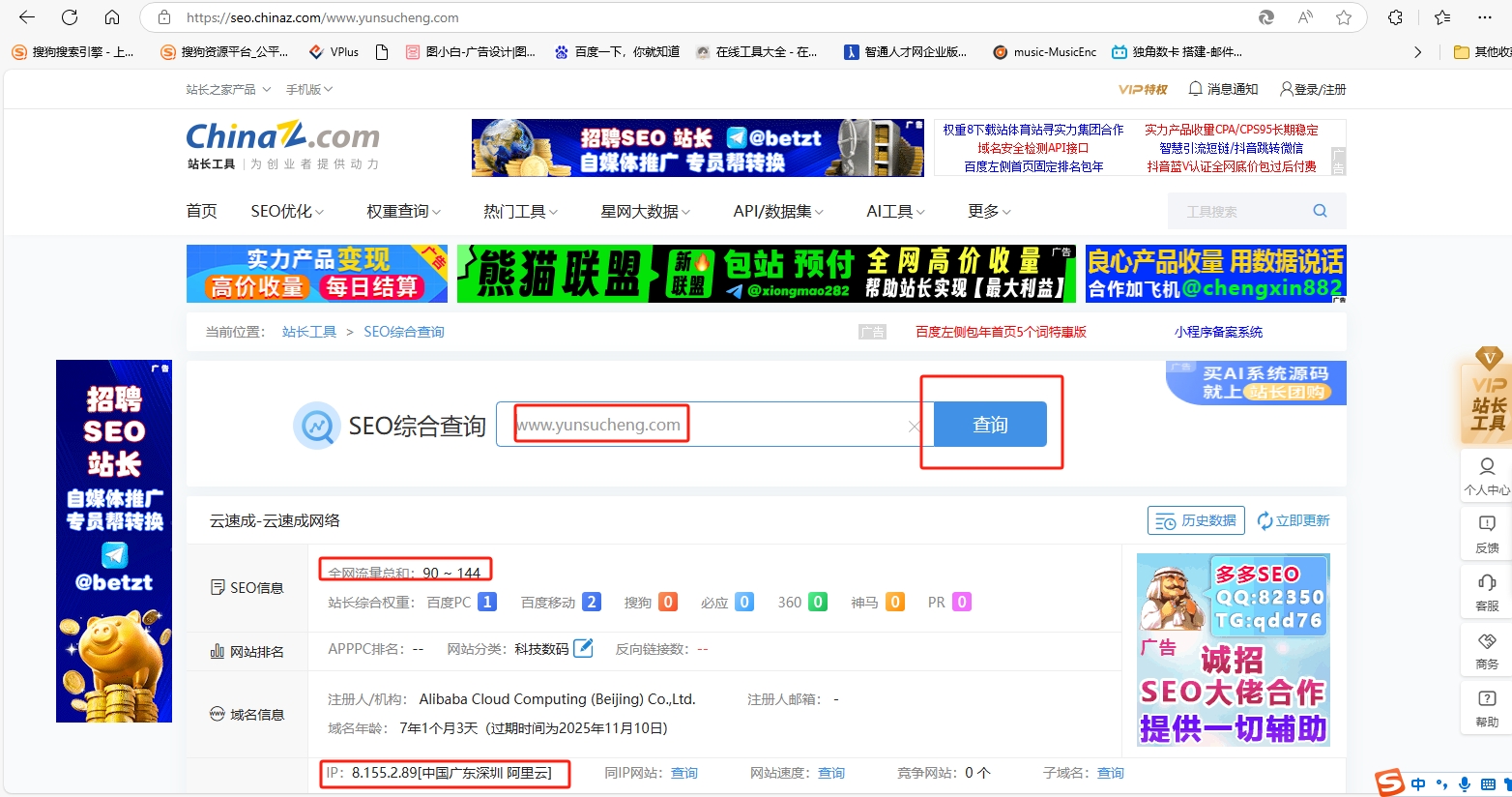Viewport: 1512px width, 797px height.
Task: Click the browser home icon
Action: pyautogui.click(x=112, y=17)
